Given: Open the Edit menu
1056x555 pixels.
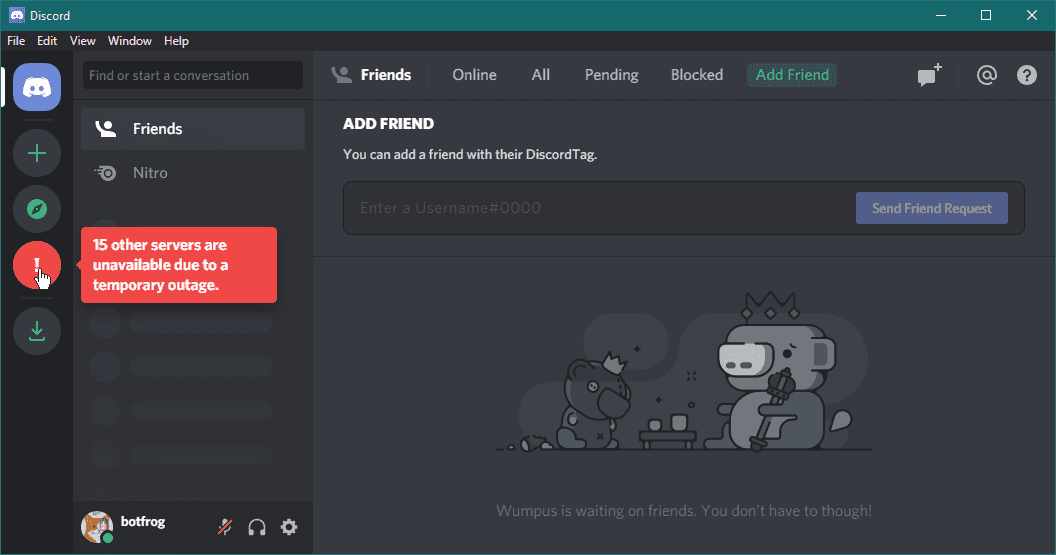Looking at the screenshot, I should [x=47, y=41].
